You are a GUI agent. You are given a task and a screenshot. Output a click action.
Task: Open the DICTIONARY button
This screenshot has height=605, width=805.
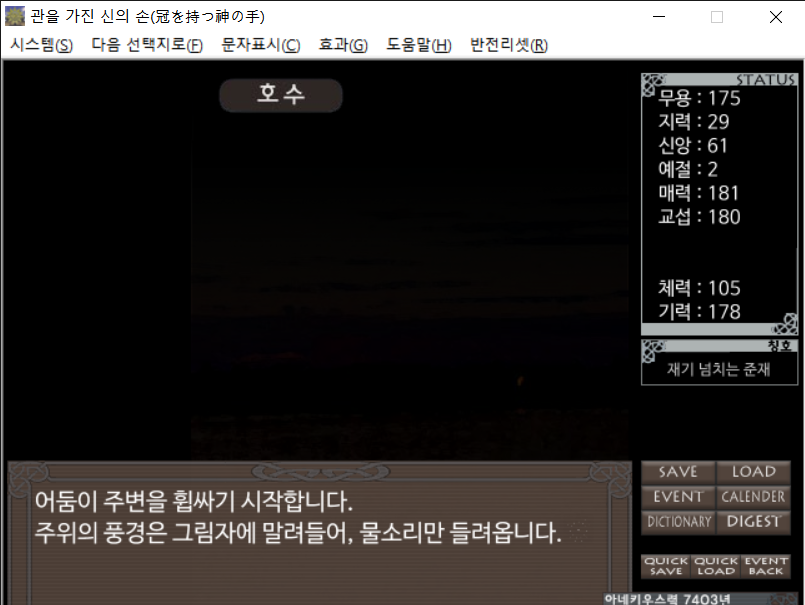tap(678, 522)
